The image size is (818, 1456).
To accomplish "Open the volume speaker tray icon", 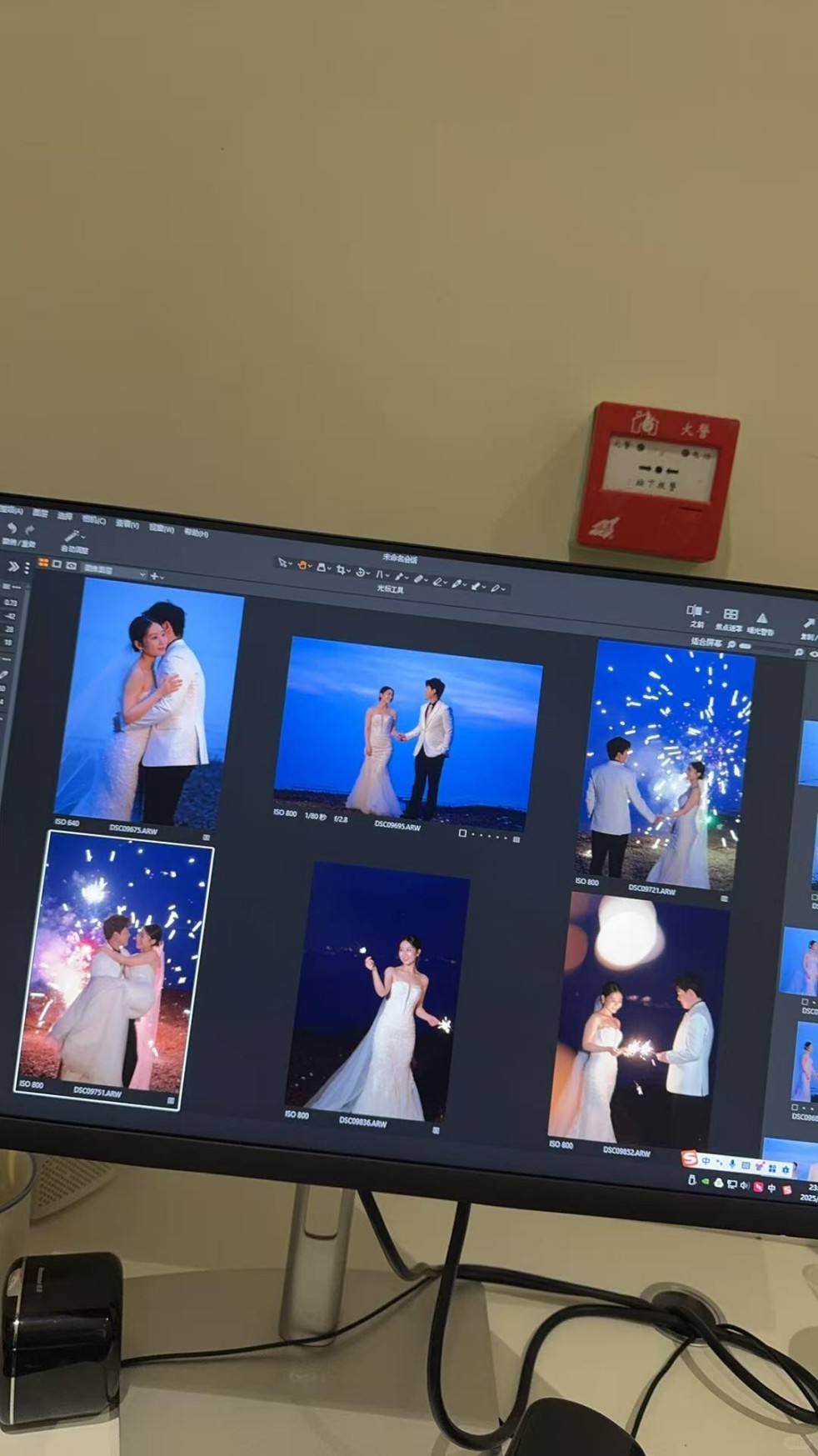I will [744, 1185].
